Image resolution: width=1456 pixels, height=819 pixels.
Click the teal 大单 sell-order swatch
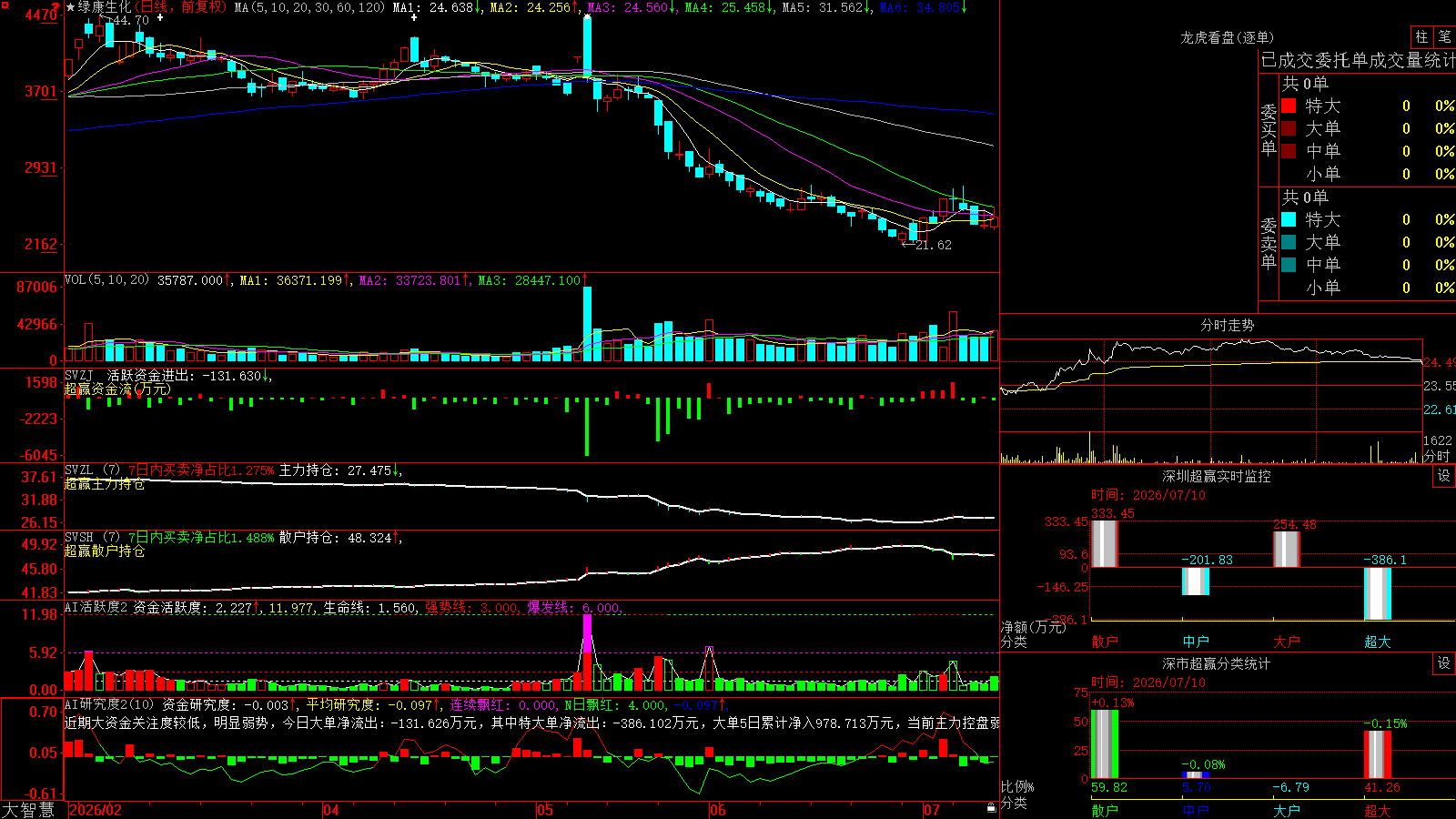1289,242
